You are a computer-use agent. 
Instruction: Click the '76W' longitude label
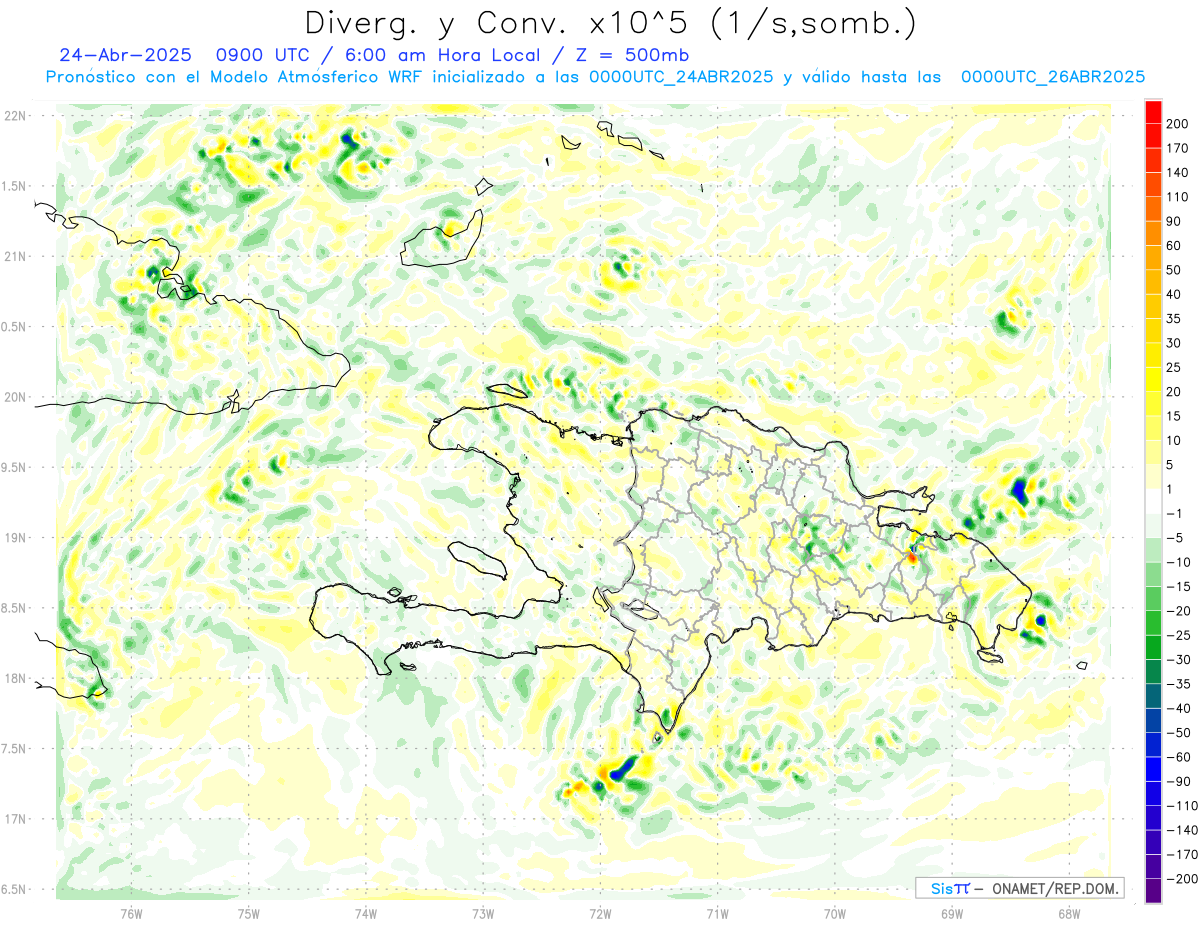(x=131, y=914)
